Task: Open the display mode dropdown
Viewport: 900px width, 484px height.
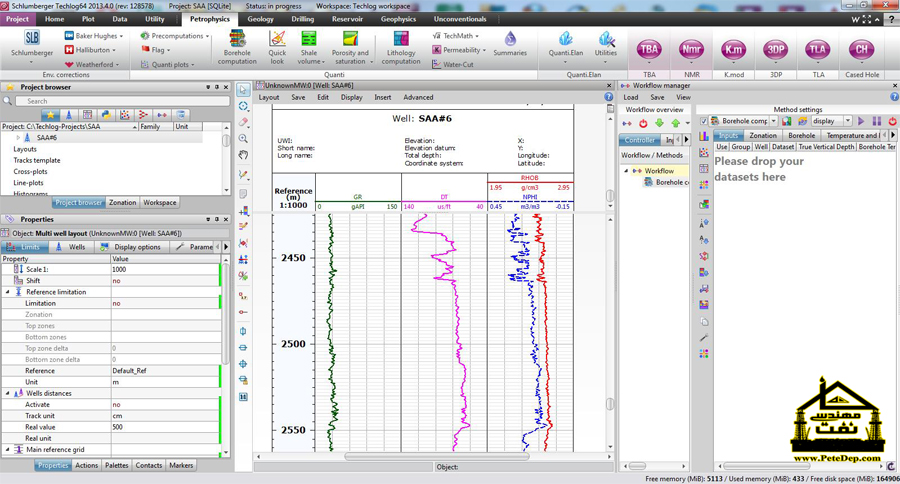Action: pos(847,121)
